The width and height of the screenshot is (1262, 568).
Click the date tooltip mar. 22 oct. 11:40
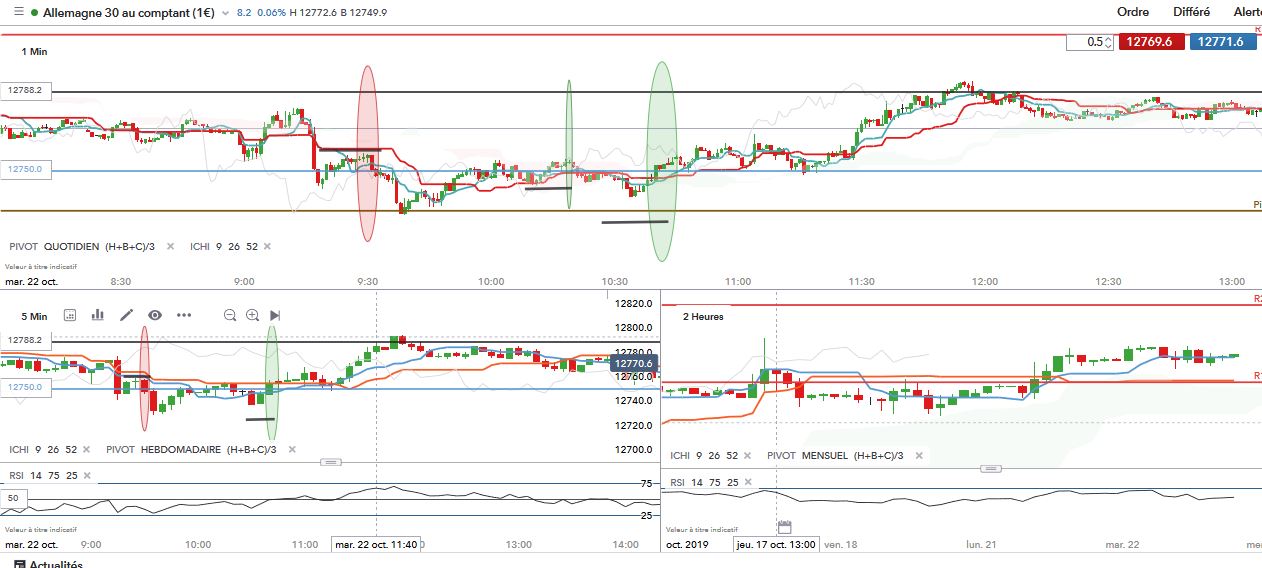click(x=376, y=544)
